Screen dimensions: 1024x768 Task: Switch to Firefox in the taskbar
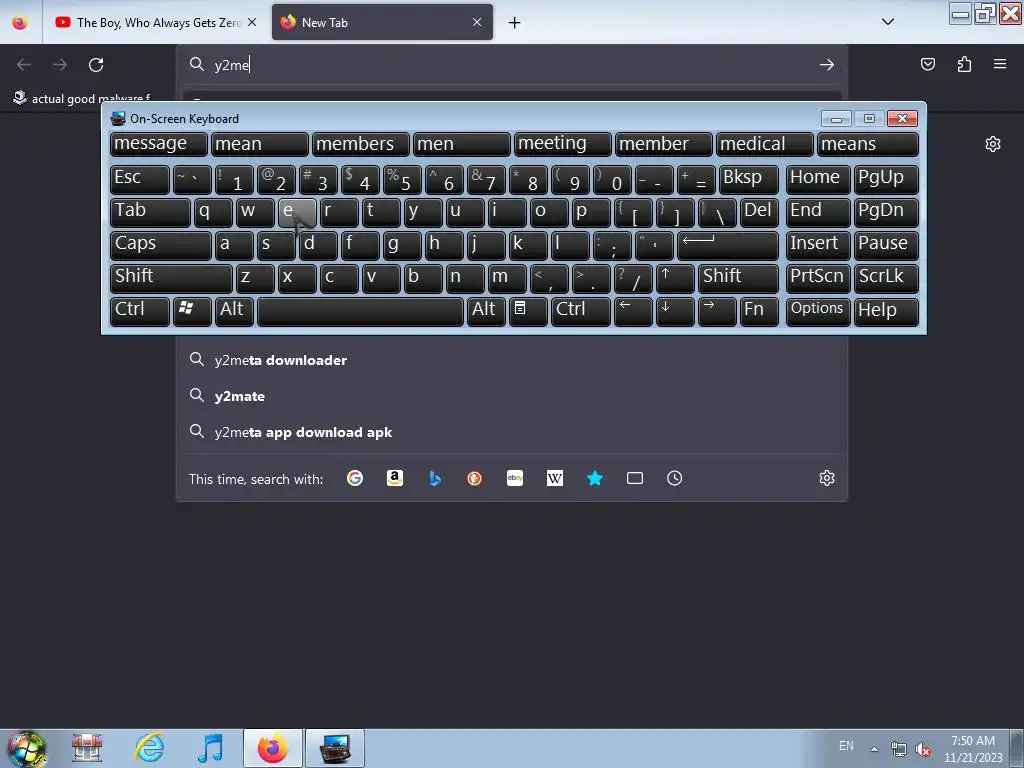point(272,748)
